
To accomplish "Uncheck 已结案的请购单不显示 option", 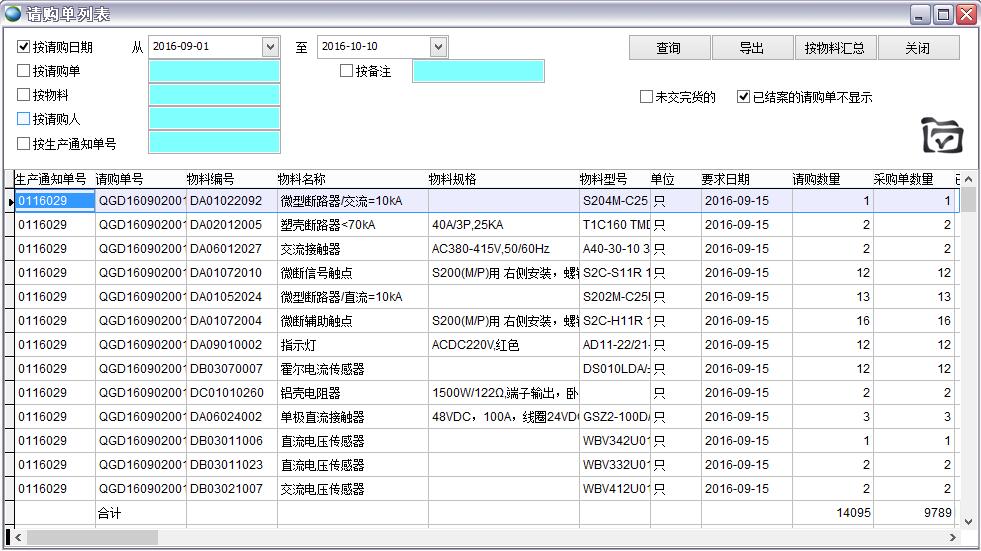I will pyautogui.click(x=743, y=97).
